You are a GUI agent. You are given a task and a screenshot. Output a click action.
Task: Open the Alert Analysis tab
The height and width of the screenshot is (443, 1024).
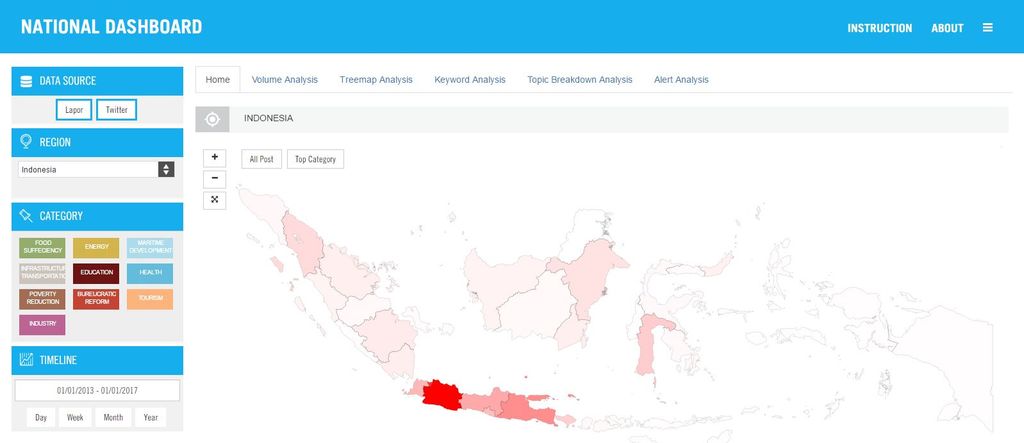pos(681,80)
